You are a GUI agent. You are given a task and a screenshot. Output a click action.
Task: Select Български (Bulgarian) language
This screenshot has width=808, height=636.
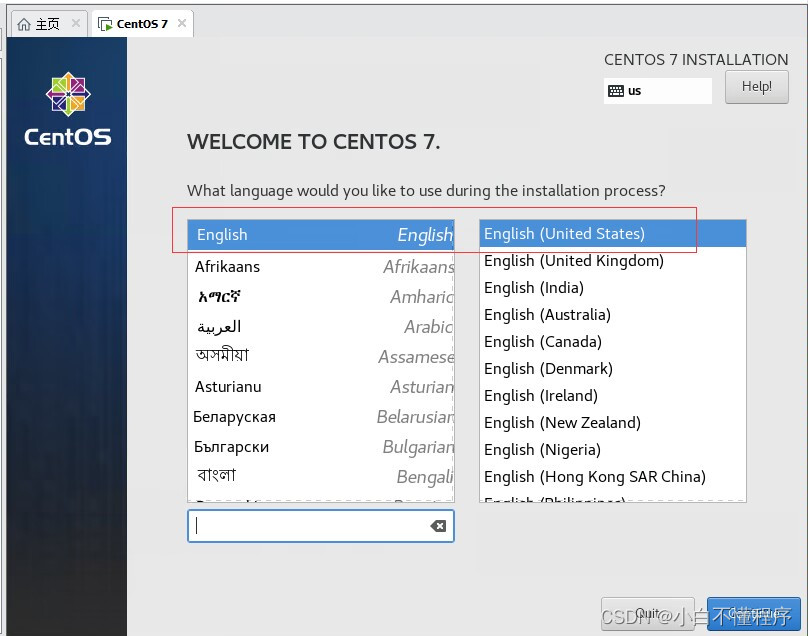[x=321, y=446]
